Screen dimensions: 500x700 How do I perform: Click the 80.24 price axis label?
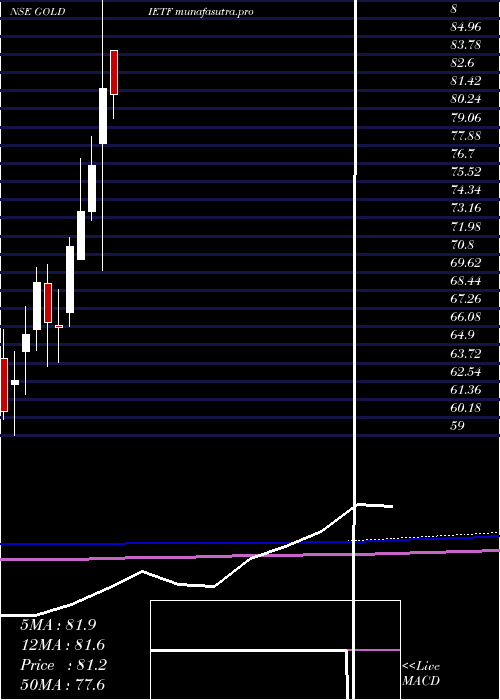(x=466, y=99)
